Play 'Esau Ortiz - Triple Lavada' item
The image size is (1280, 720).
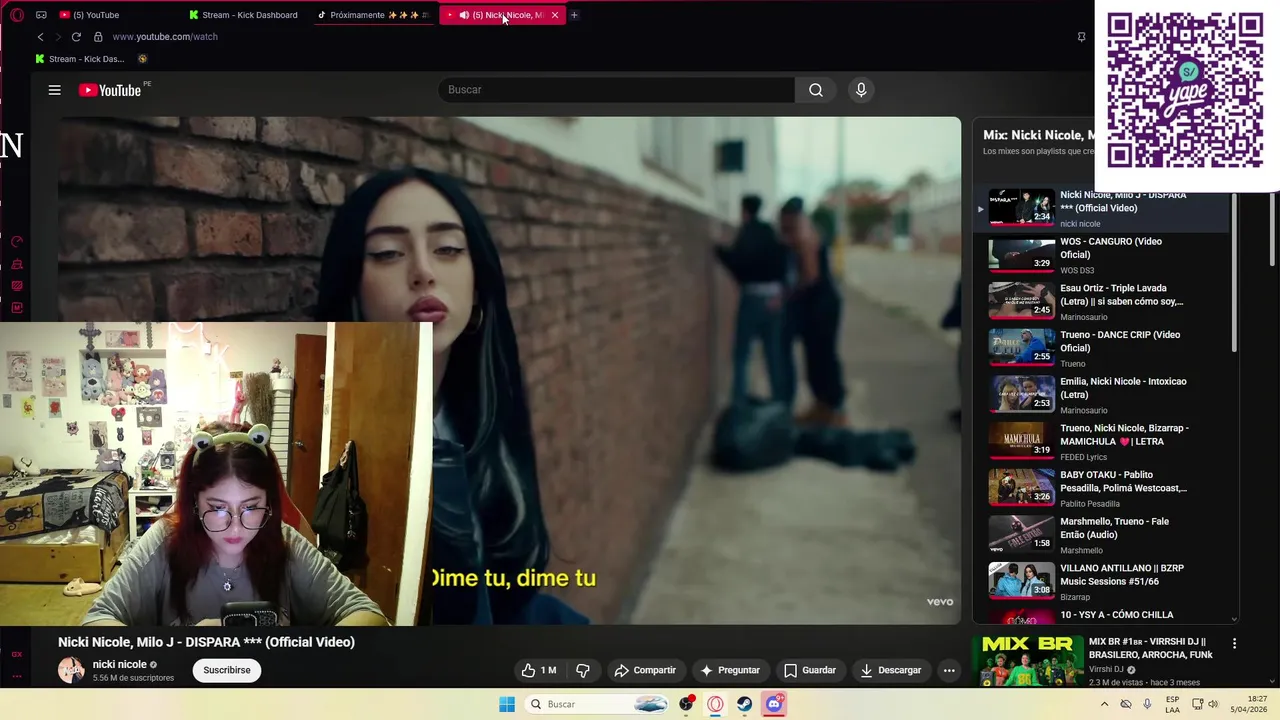[1100, 302]
